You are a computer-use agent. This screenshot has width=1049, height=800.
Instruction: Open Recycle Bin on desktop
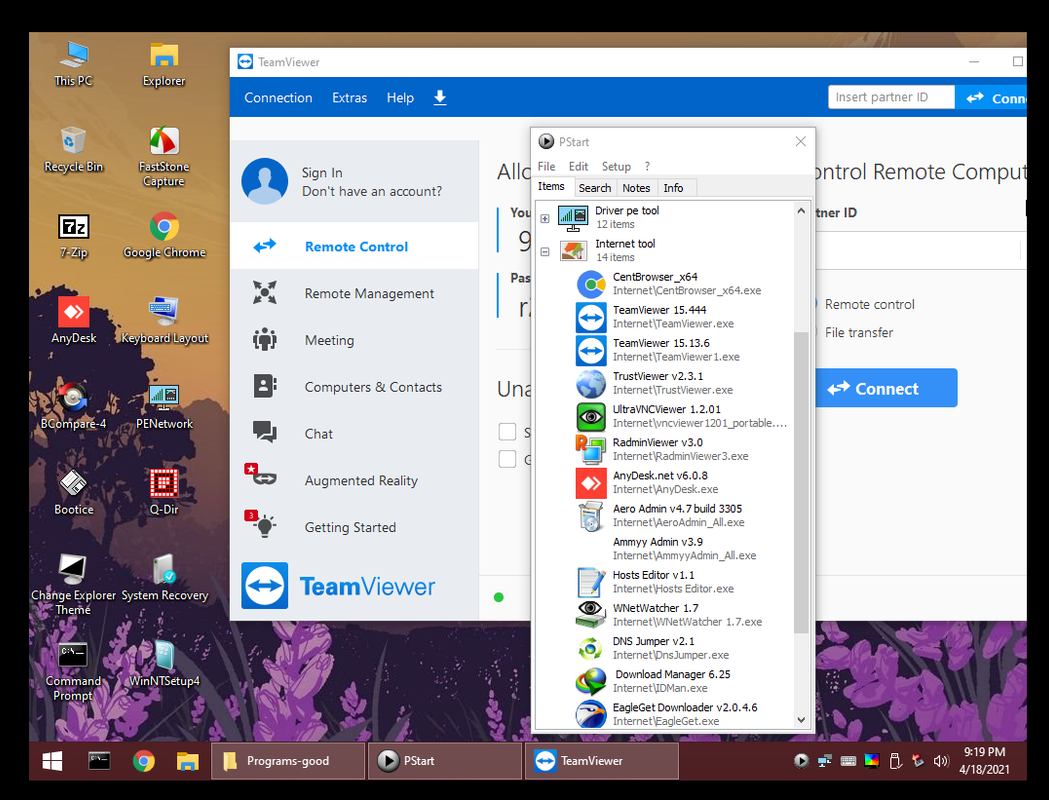point(74,150)
